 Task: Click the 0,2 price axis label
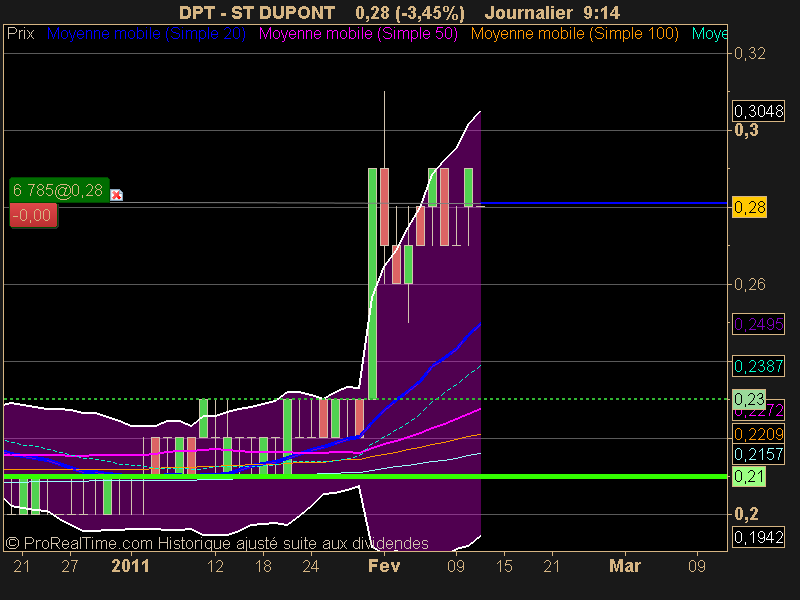(x=746, y=514)
